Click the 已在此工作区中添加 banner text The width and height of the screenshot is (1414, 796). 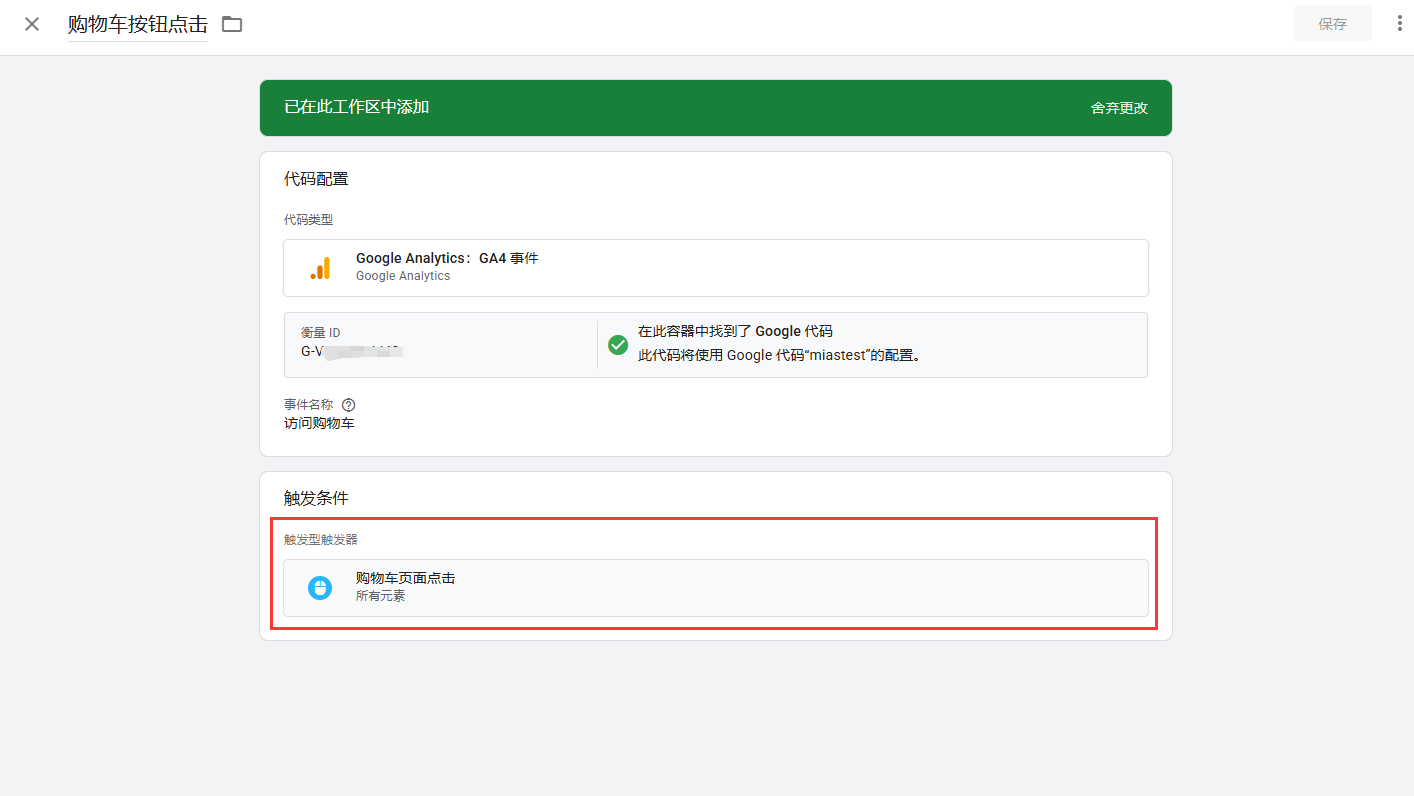tap(357, 107)
